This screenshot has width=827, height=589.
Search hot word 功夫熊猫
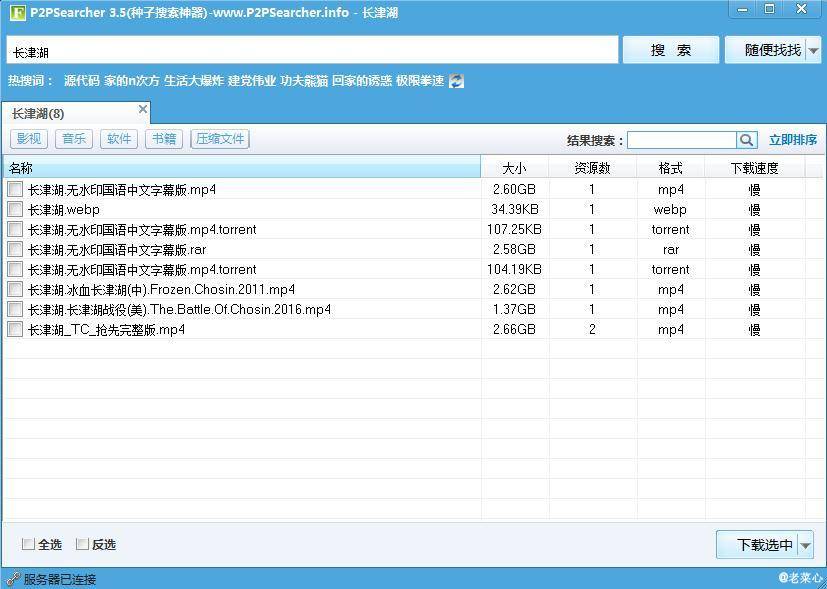[x=304, y=81]
